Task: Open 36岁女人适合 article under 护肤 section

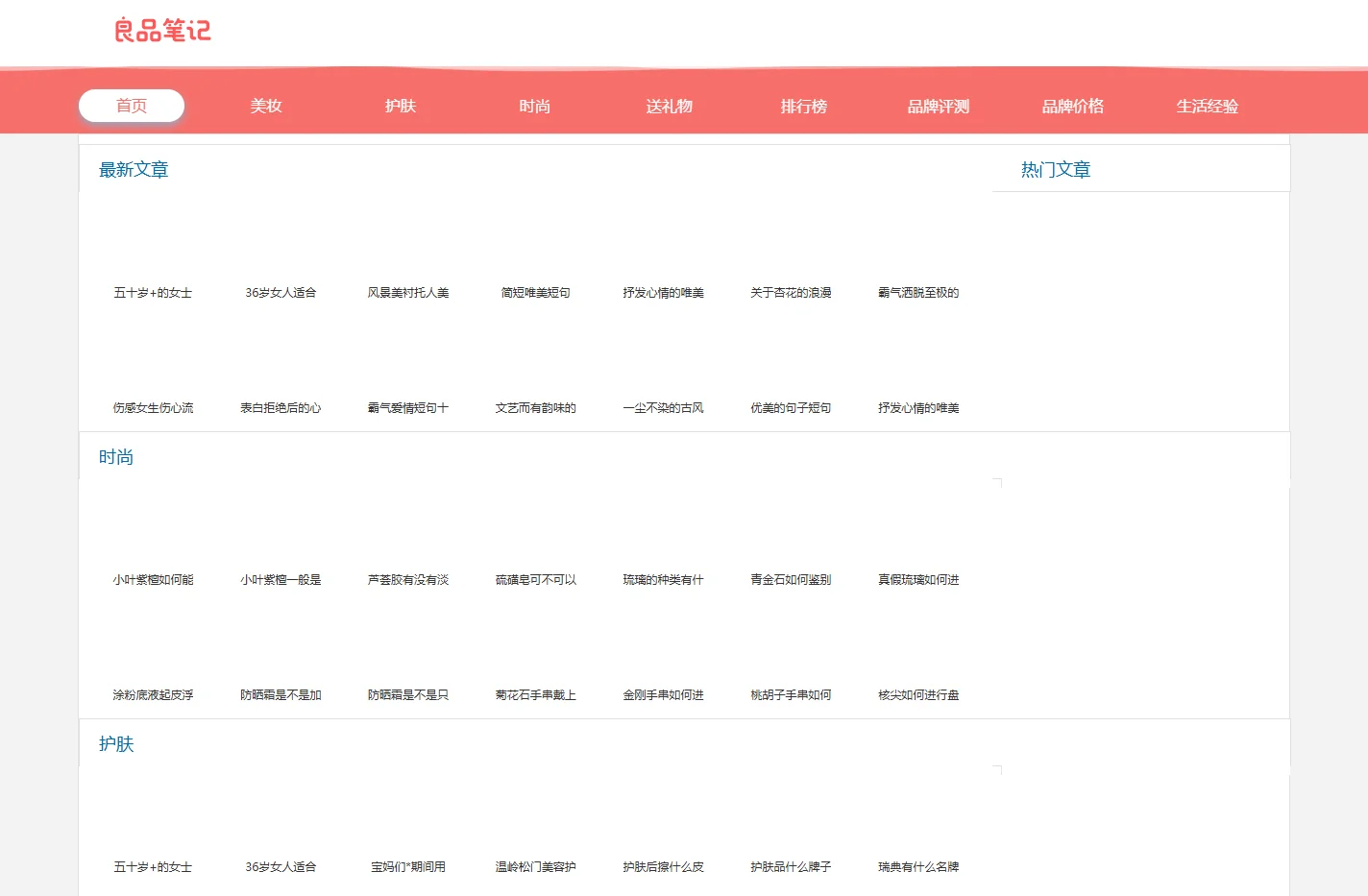Action: pyautogui.click(x=281, y=867)
